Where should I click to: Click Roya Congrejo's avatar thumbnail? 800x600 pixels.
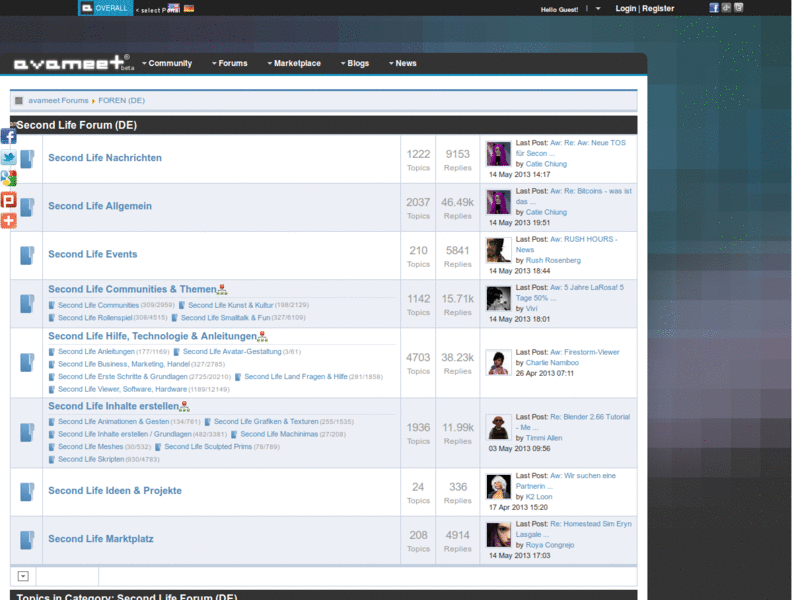point(498,535)
